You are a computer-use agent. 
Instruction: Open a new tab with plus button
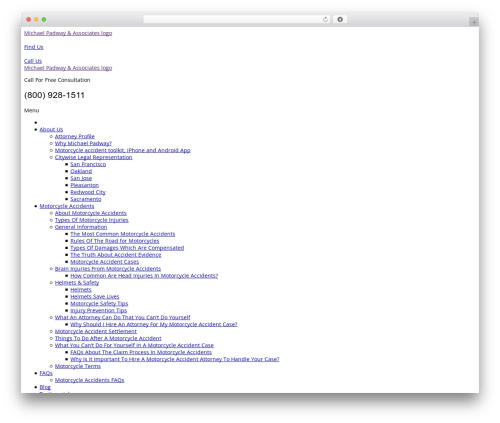pos(474,22)
